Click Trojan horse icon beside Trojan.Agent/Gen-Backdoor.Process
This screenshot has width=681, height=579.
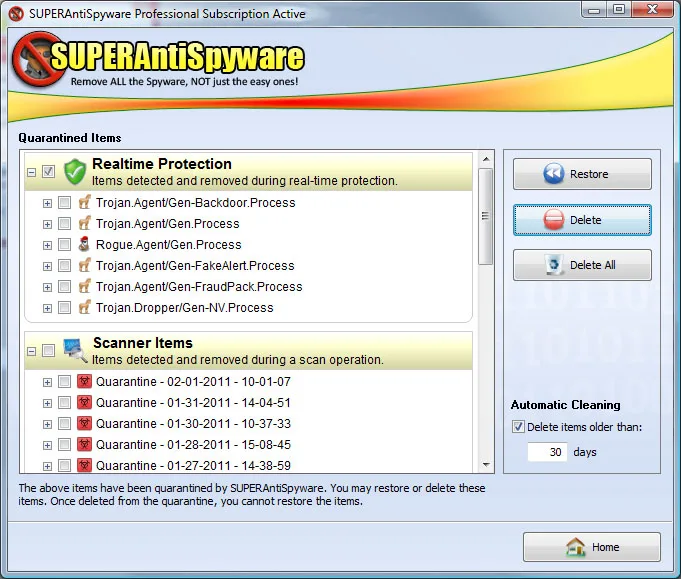click(84, 202)
